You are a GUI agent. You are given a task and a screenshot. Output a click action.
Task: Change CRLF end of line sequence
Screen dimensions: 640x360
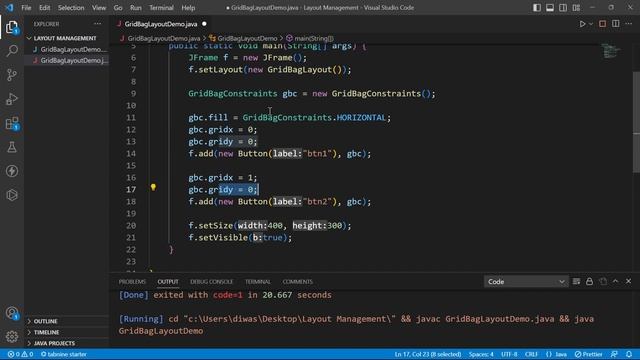[x=531, y=354]
